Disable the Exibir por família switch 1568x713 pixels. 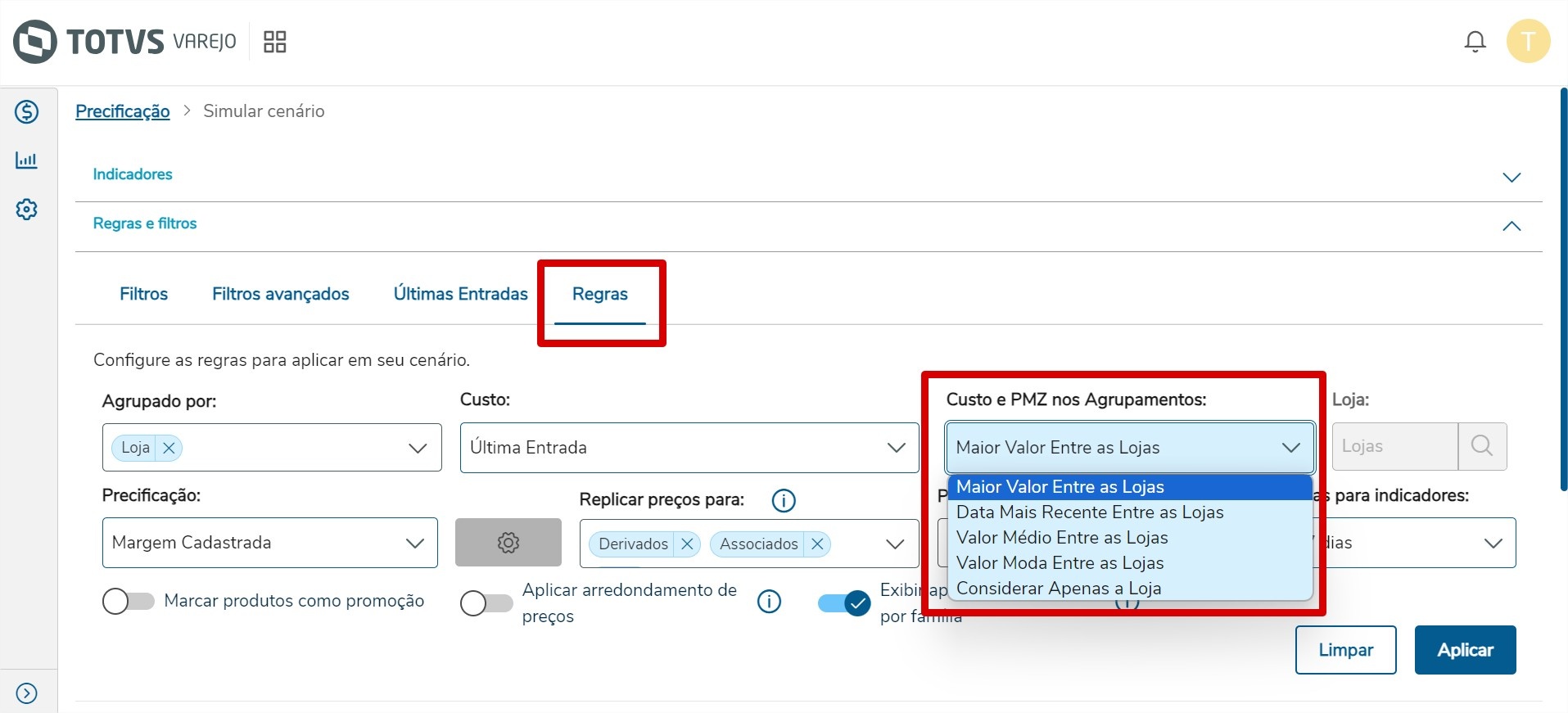(x=843, y=603)
